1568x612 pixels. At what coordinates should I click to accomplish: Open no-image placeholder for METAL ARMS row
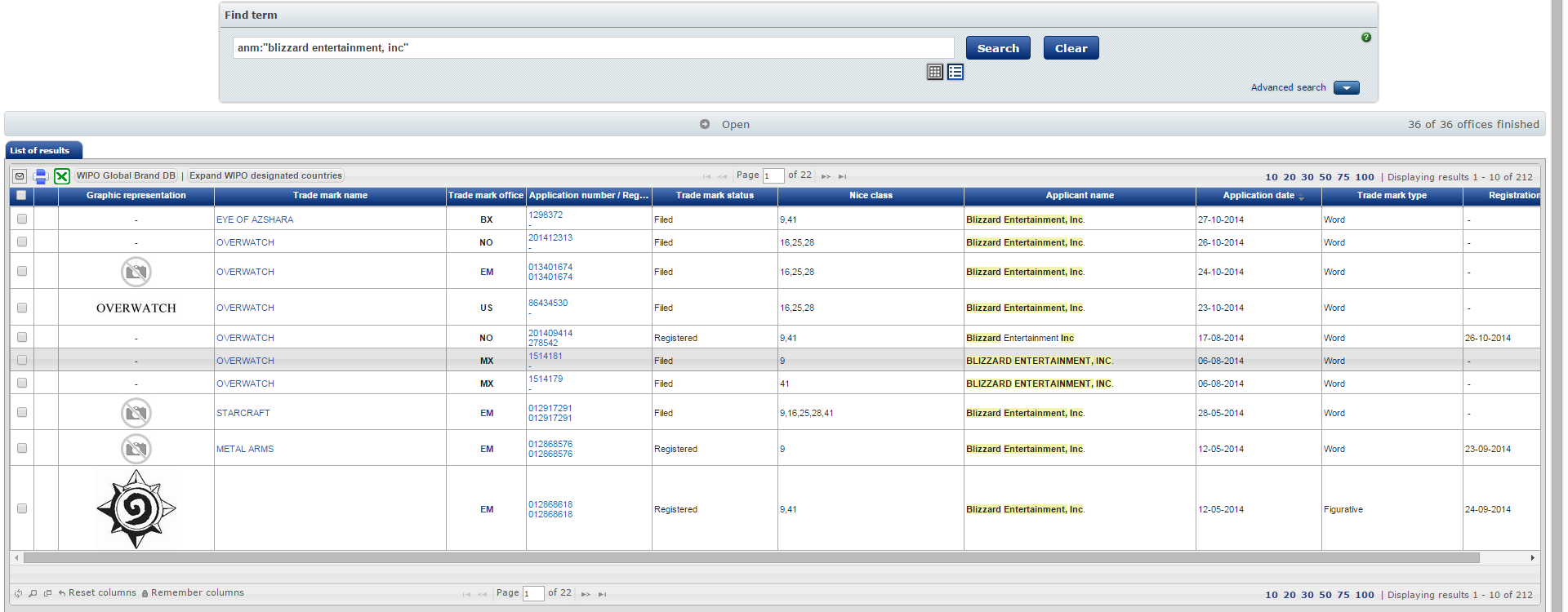(x=136, y=449)
